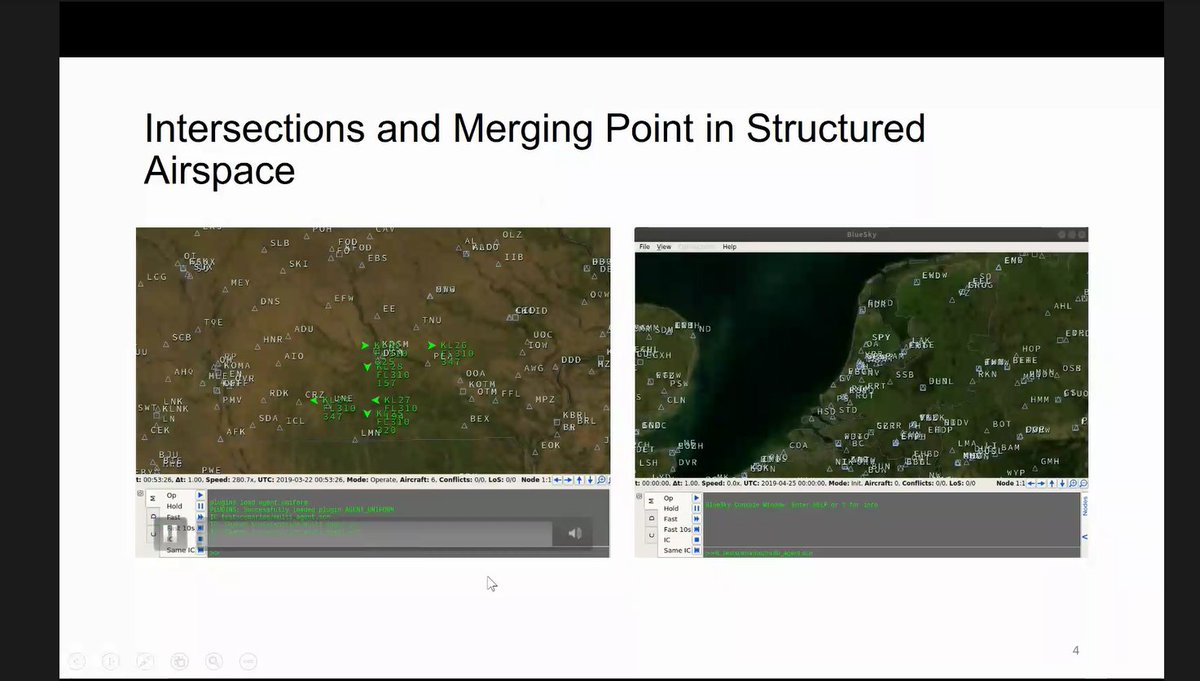Click the KL27 aircraft label on left map
The height and width of the screenshot is (681, 1200).
(x=398, y=400)
